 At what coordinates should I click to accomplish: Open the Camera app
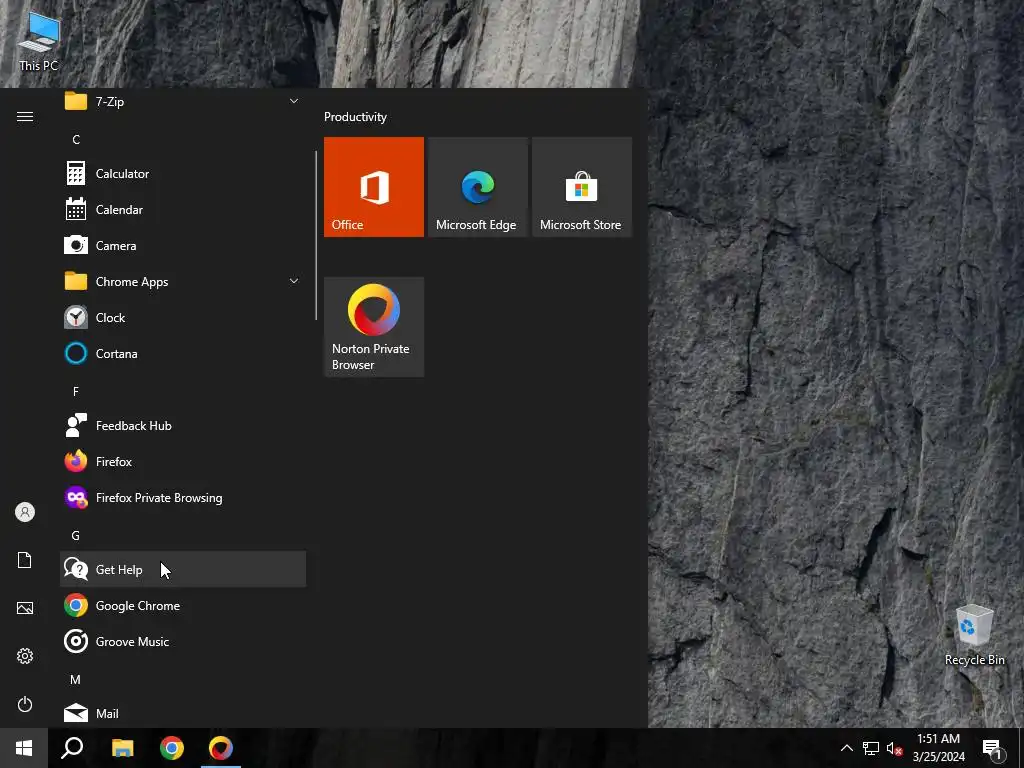(183, 246)
